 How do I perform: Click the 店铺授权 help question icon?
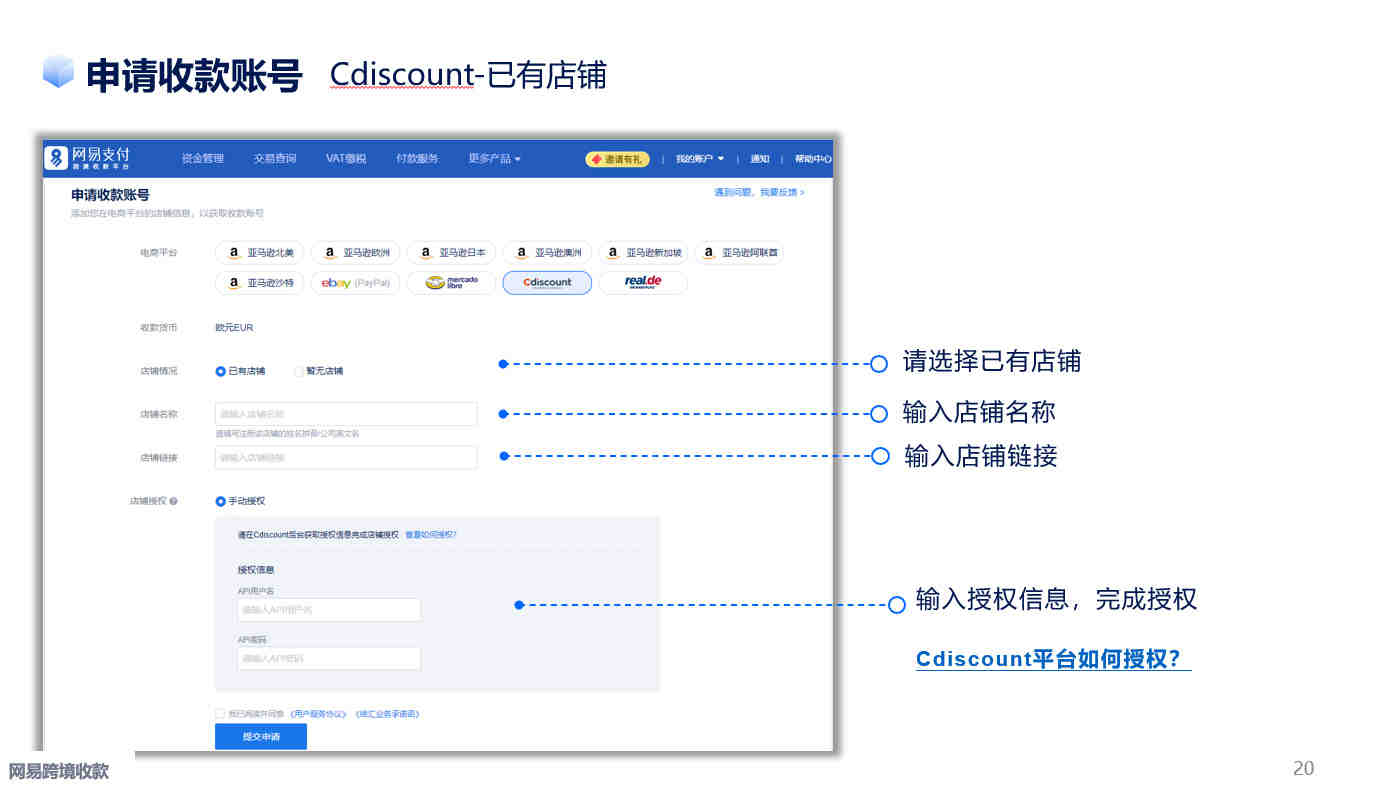click(174, 501)
